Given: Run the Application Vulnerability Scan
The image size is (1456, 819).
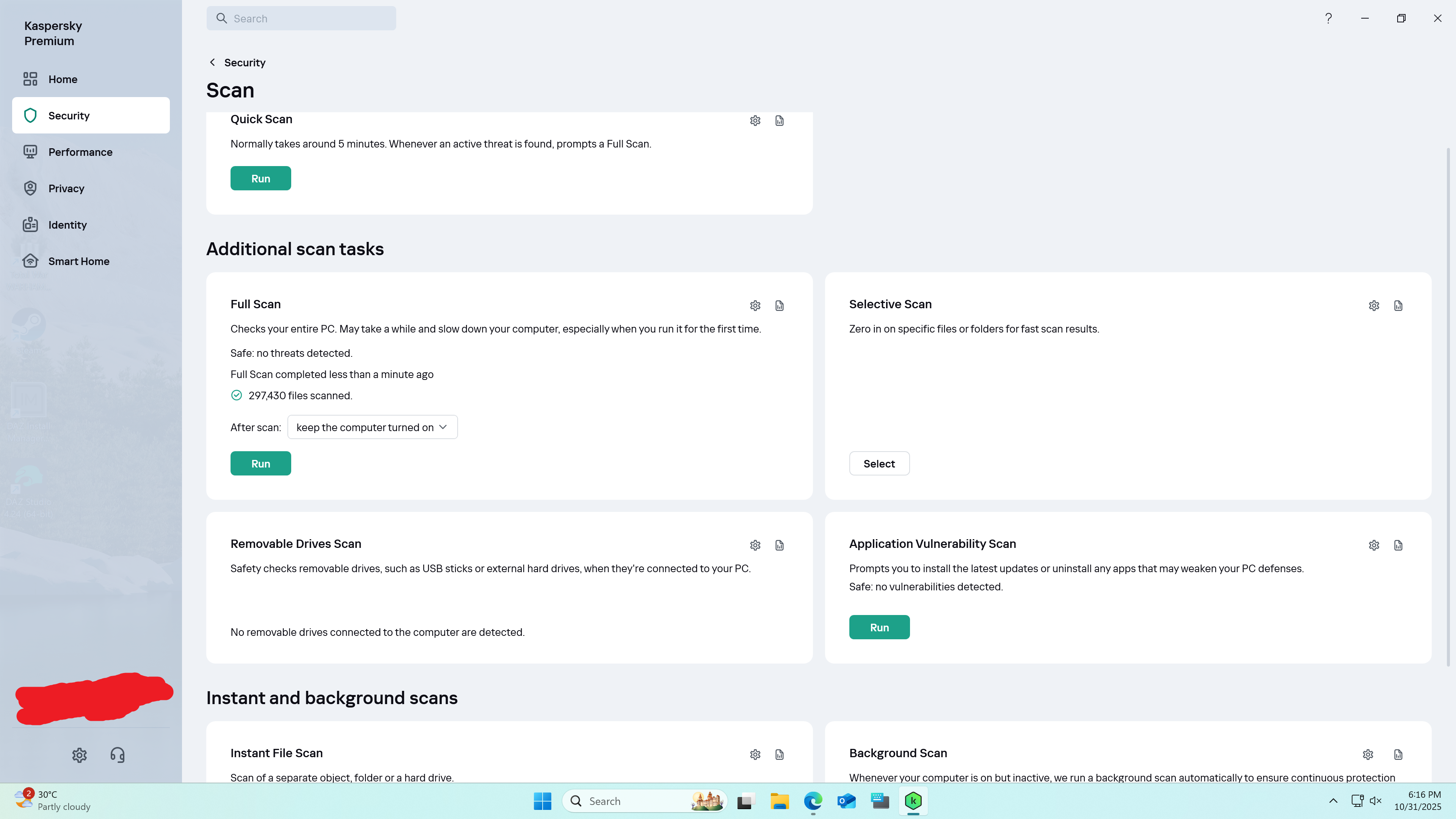Looking at the screenshot, I should tap(879, 628).
